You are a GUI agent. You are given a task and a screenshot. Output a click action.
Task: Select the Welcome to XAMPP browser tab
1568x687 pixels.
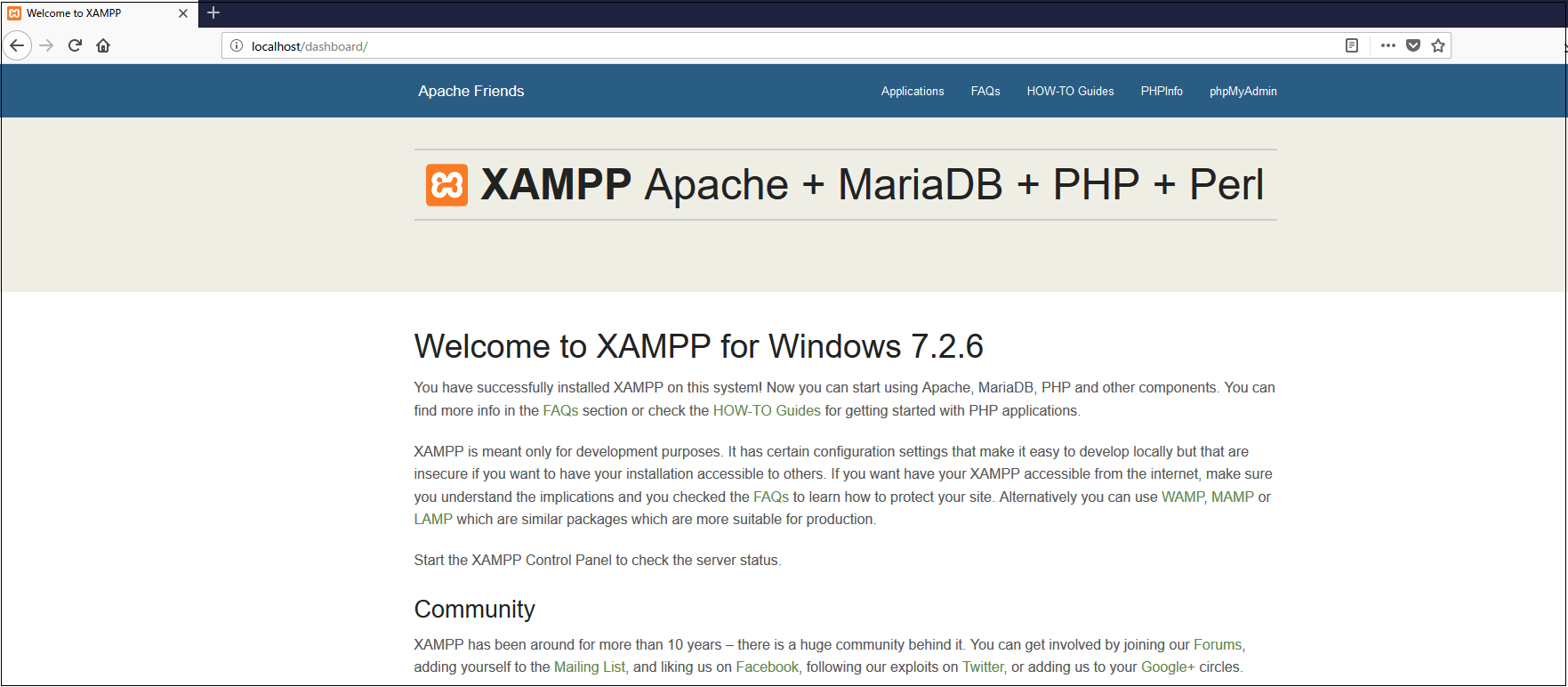click(98, 13)
